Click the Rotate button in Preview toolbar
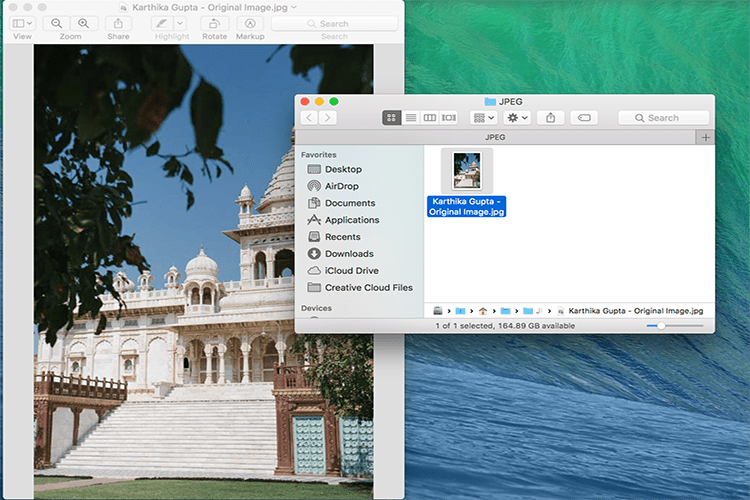750x500 pixels. pyautogui.click(x=214, y=23)
